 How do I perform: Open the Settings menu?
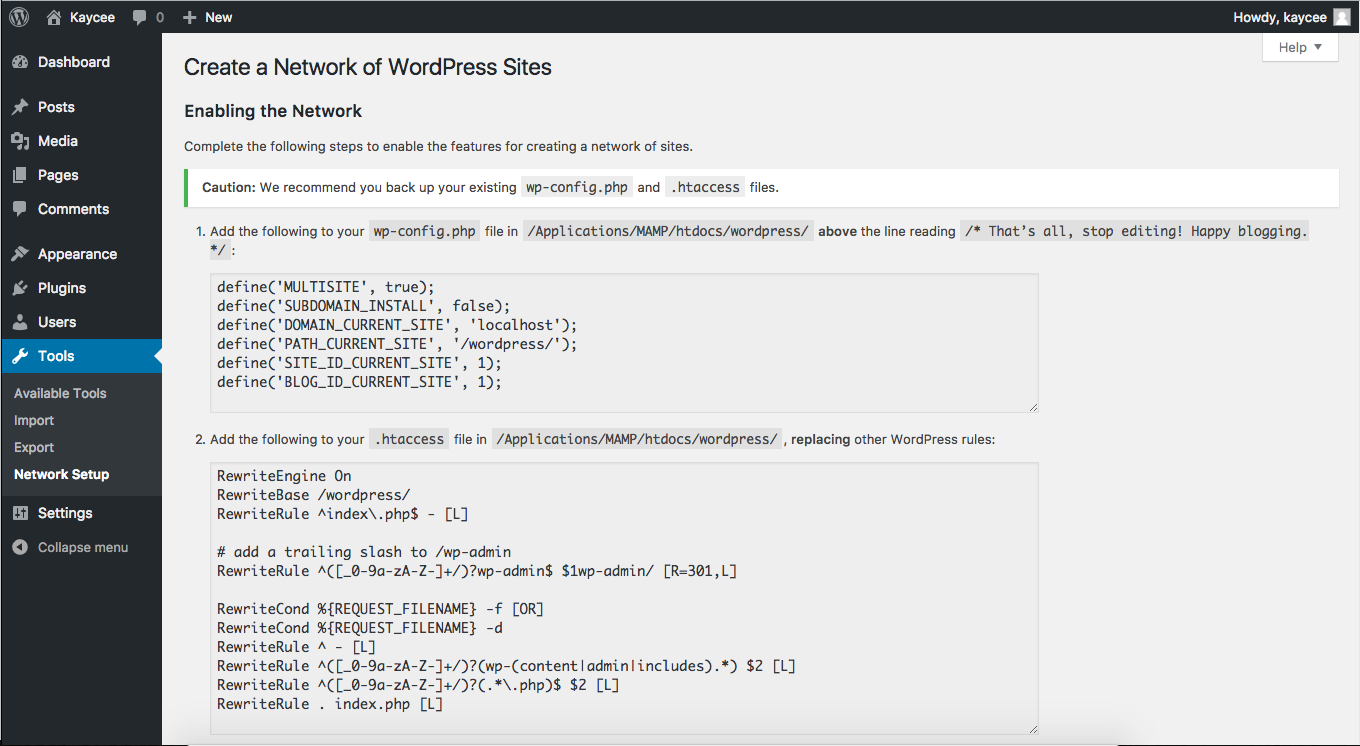click(x=65, y=513)
